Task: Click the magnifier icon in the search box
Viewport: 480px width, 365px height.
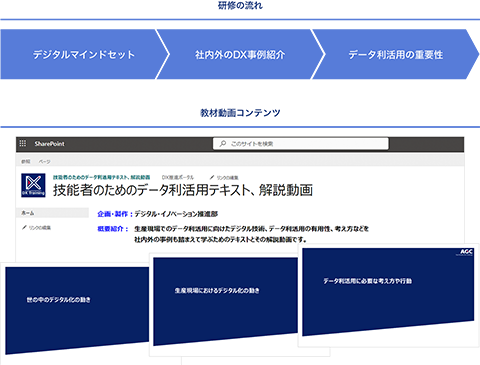Action: (222, 144)
